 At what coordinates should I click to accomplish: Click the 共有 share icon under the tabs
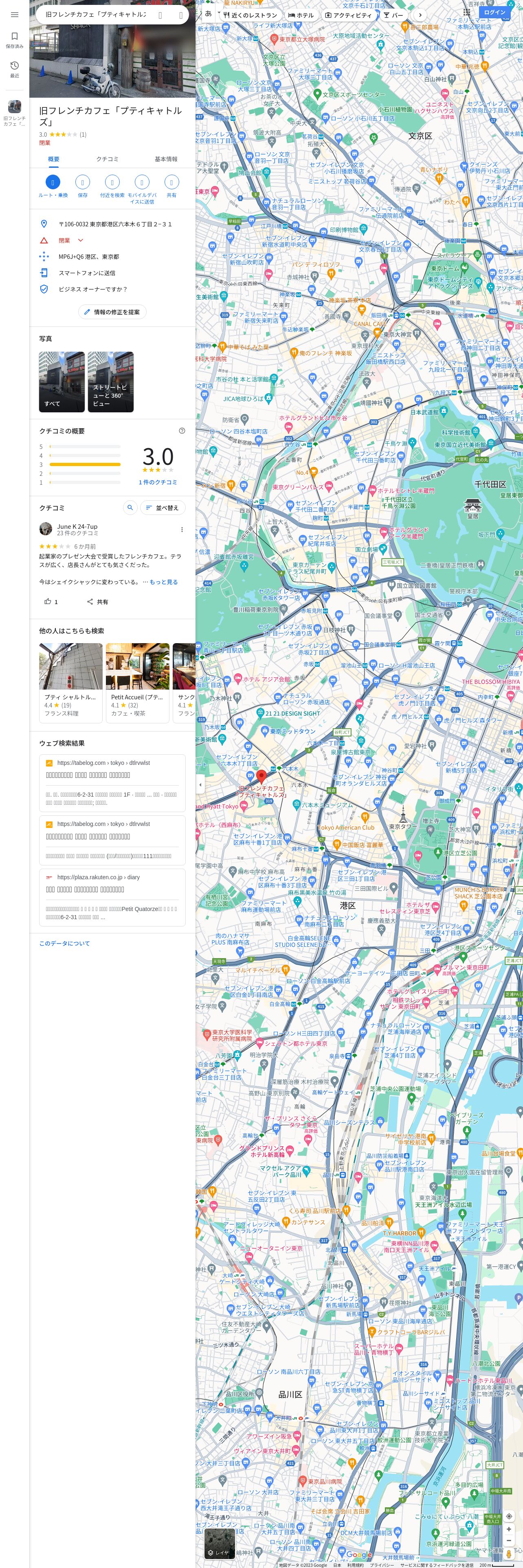pyautogui.click(x=172, y=182)
